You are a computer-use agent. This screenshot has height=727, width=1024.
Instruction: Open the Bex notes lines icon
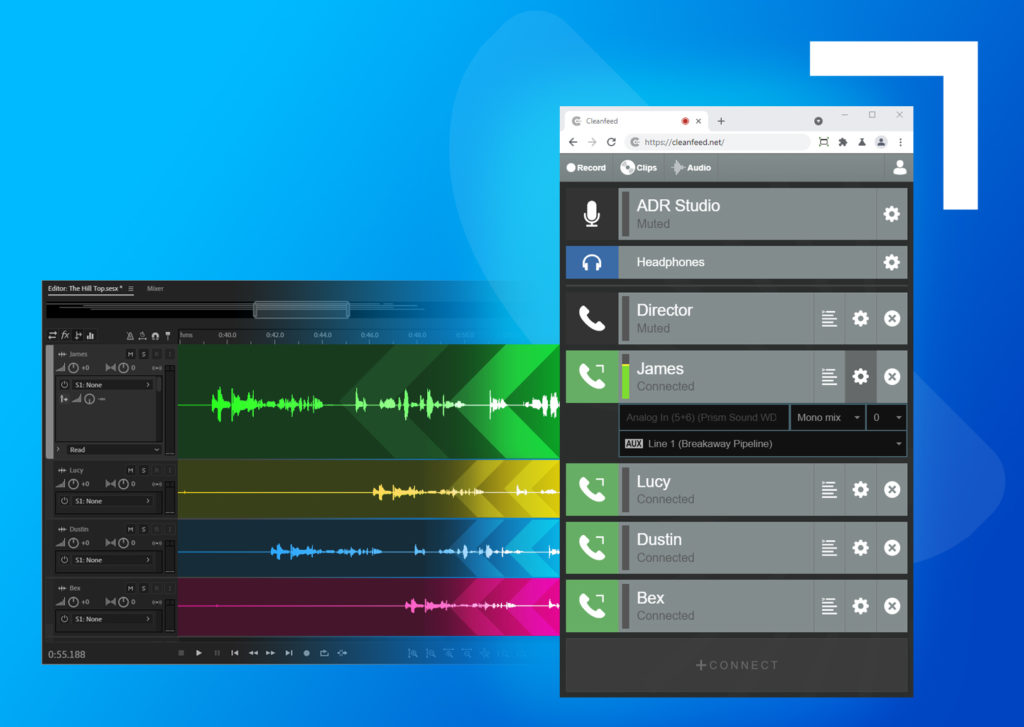coord(829,606)
